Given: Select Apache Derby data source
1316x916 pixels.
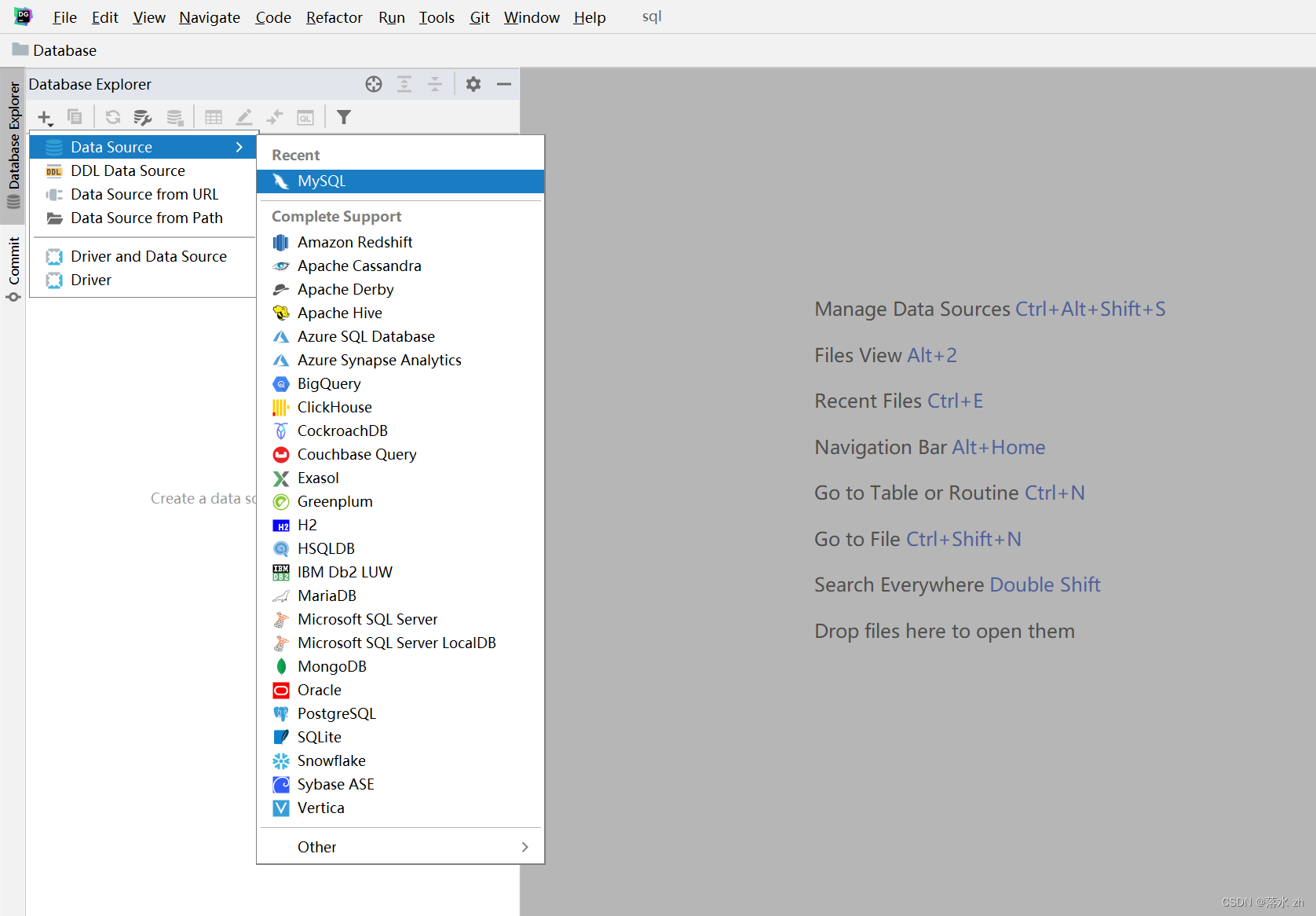Looking at the screenshot, I should [400, 289].
